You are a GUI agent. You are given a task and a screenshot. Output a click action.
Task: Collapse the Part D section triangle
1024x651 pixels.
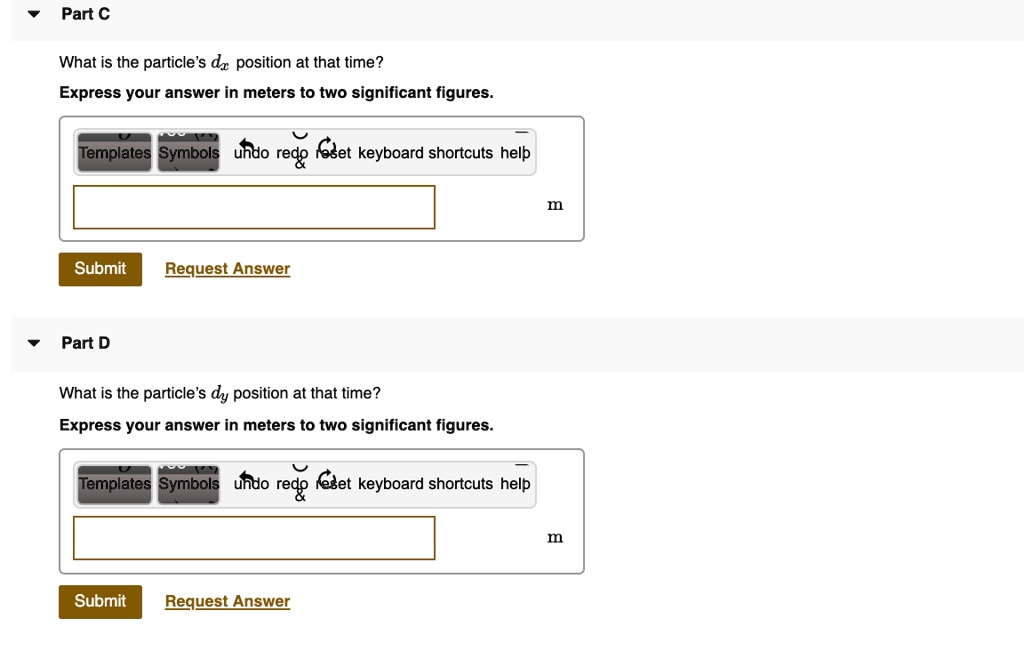pos(35,343)
